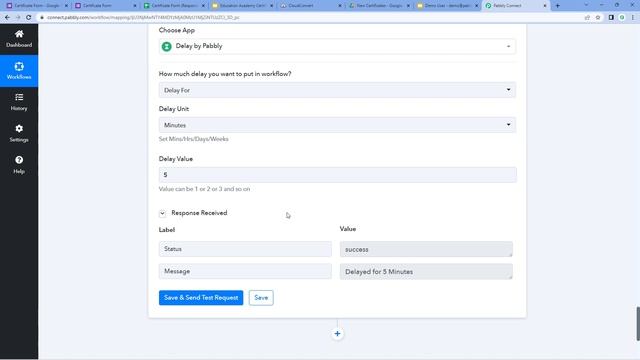640x360 pixels.
Task: Add a new step with plus icon
Action: click(337, 334)
